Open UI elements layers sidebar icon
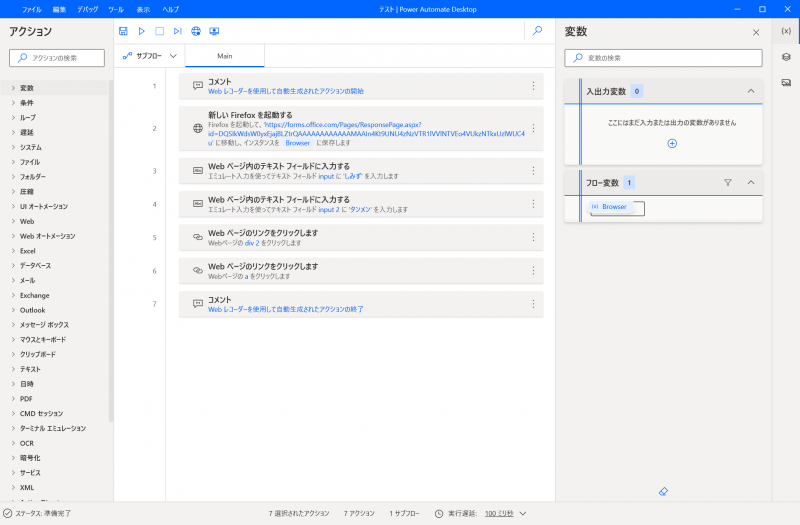This screenshot has width=800, height=525. [x=786, y=57]
